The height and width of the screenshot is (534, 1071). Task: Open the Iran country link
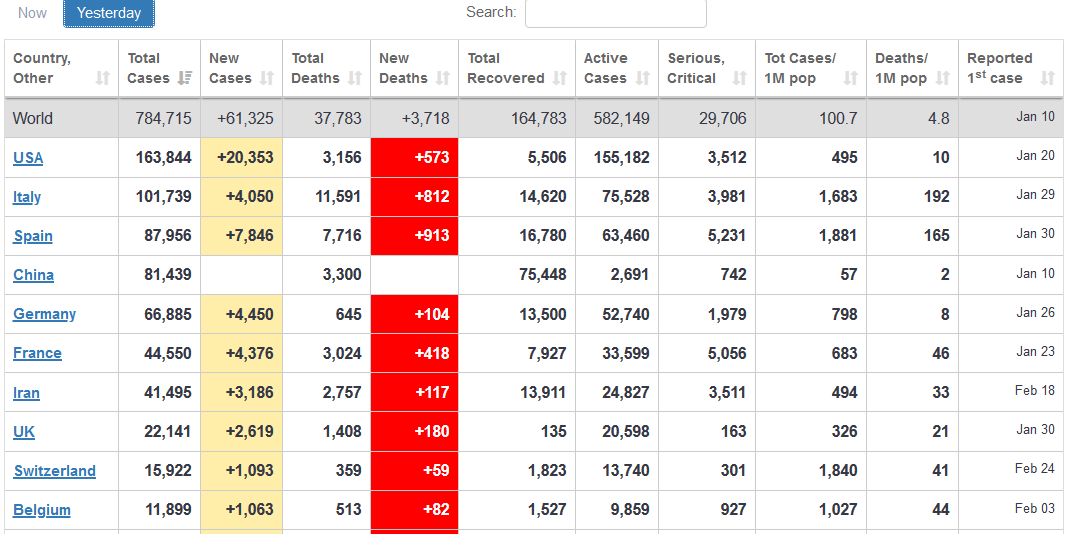pyautogui.click(x=26, y=393)
